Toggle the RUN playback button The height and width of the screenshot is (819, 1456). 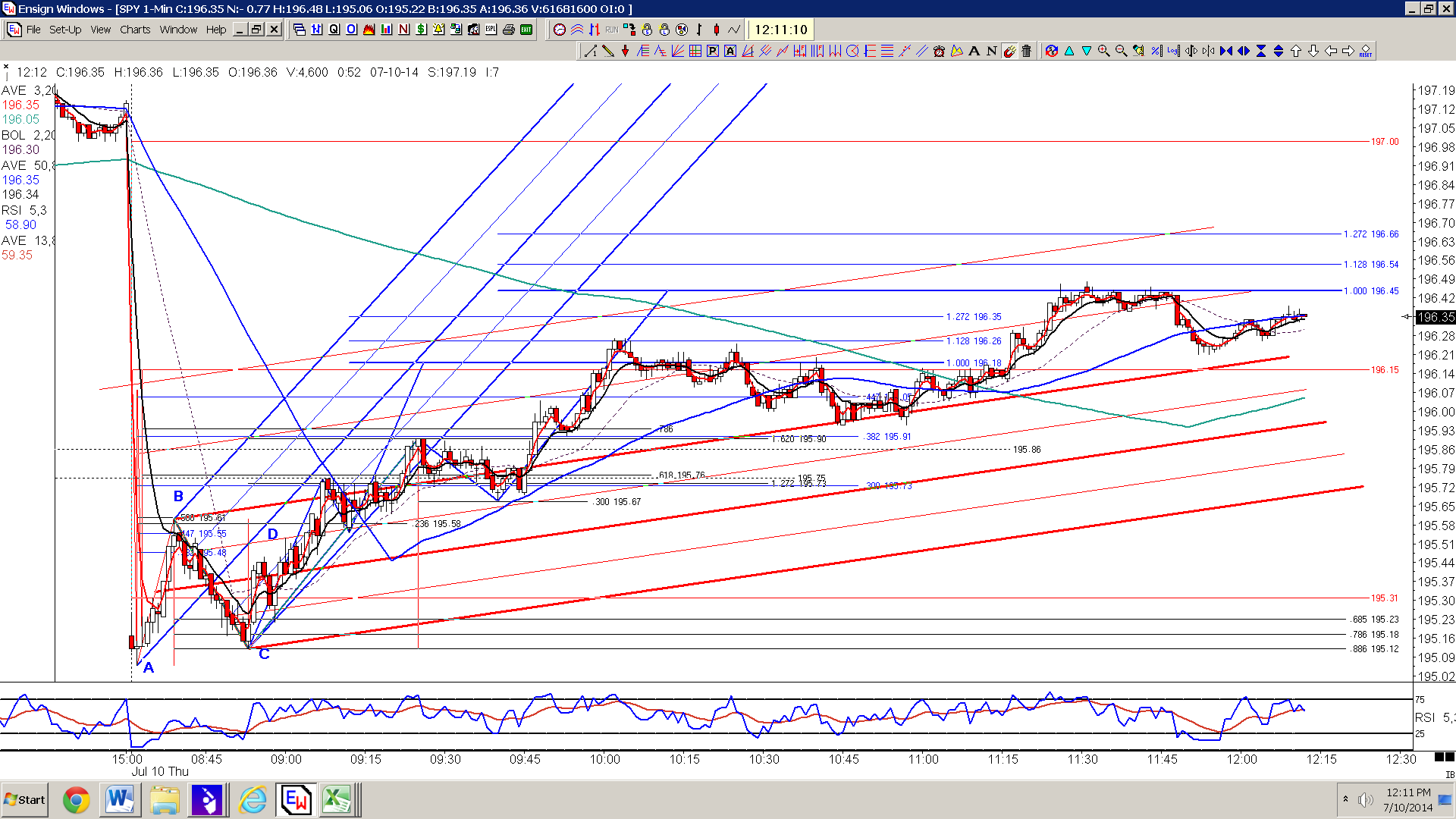[x=612, y=30]
